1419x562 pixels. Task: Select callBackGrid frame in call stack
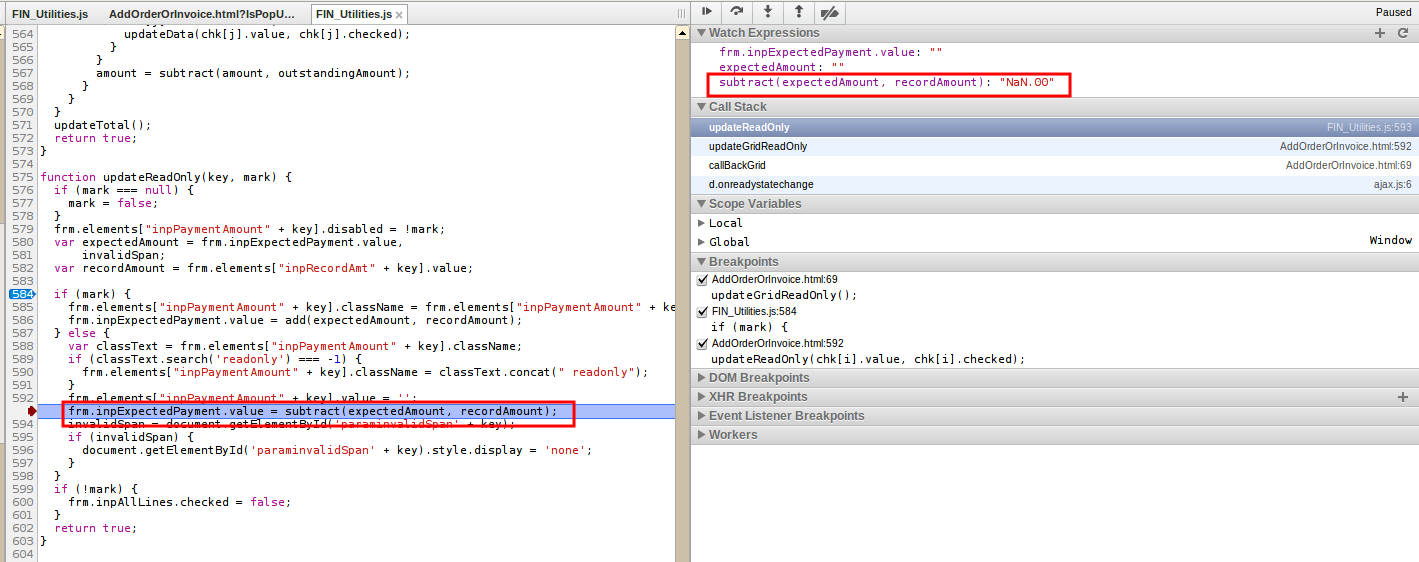point(737,165)
